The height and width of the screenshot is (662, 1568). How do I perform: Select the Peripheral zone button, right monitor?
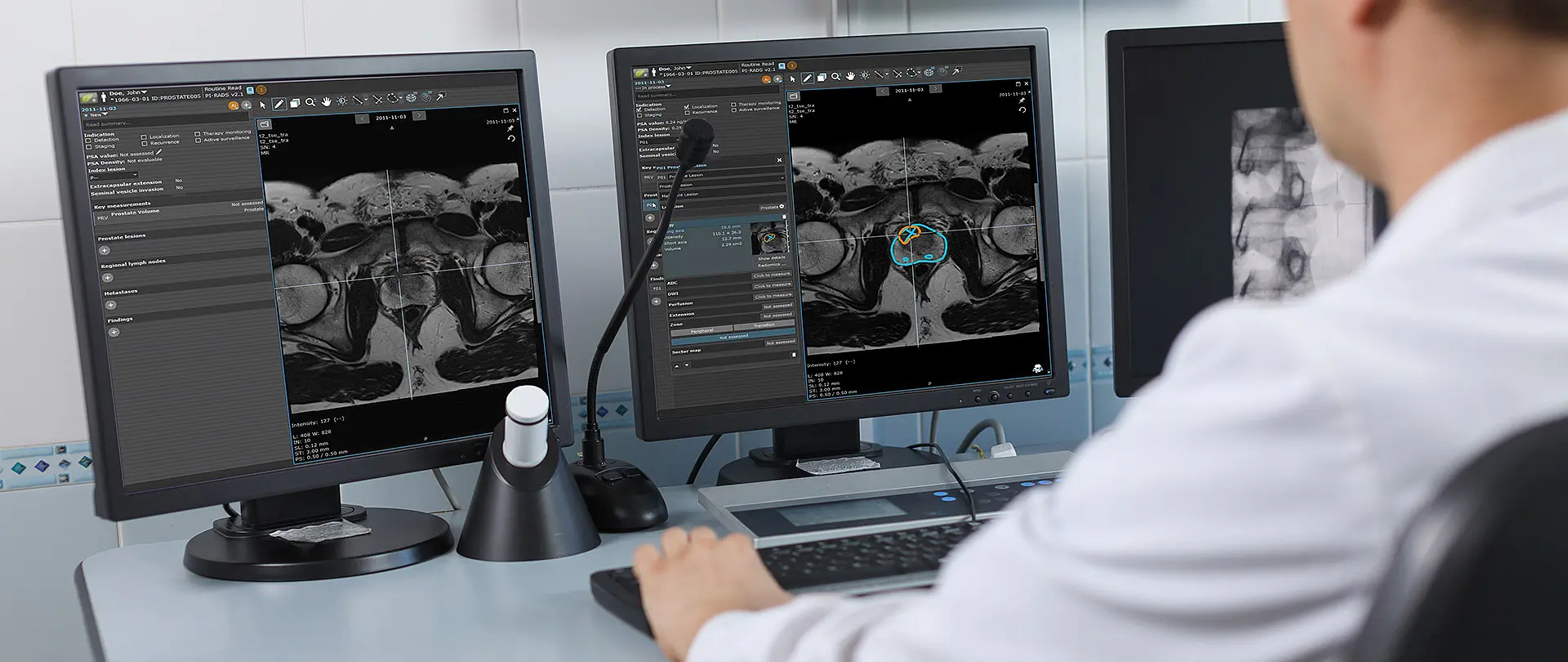pos(702,331)
